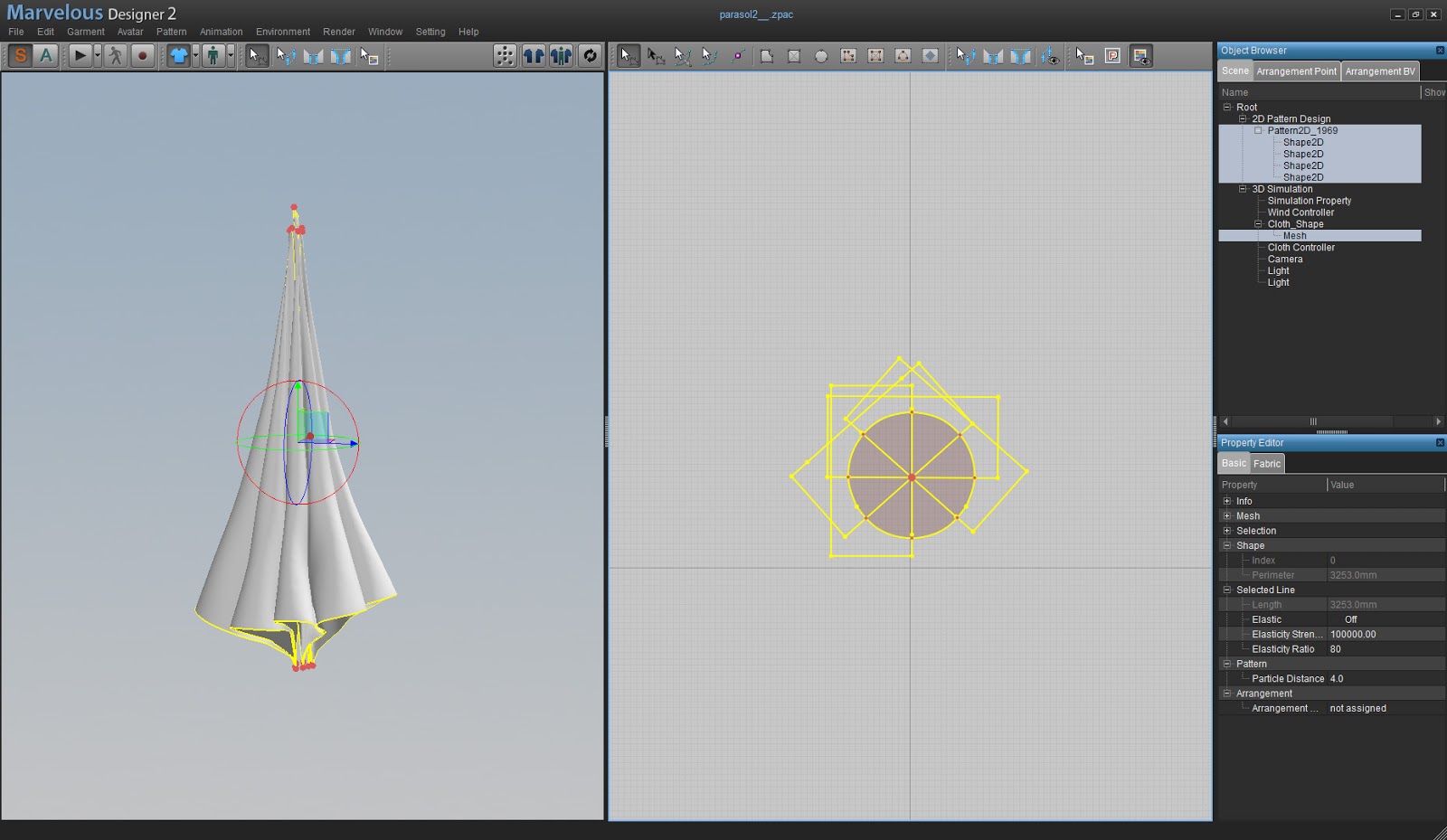This screenshot has height=840, width=1447.
Task: Select the 2D segment sewing tool
Action: [993, 56]
